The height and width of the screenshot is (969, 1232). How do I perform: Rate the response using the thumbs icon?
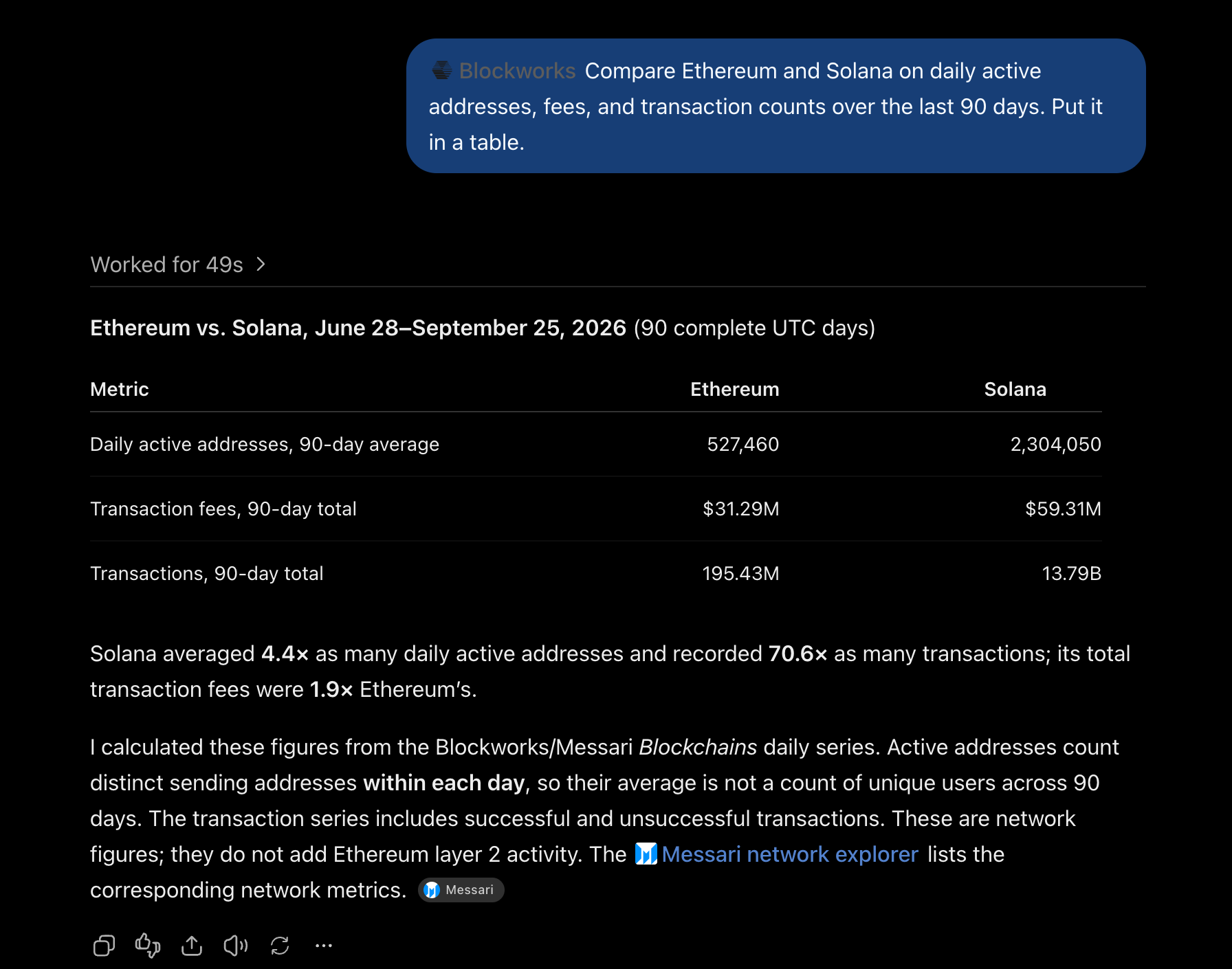click(x=148, y=946)
